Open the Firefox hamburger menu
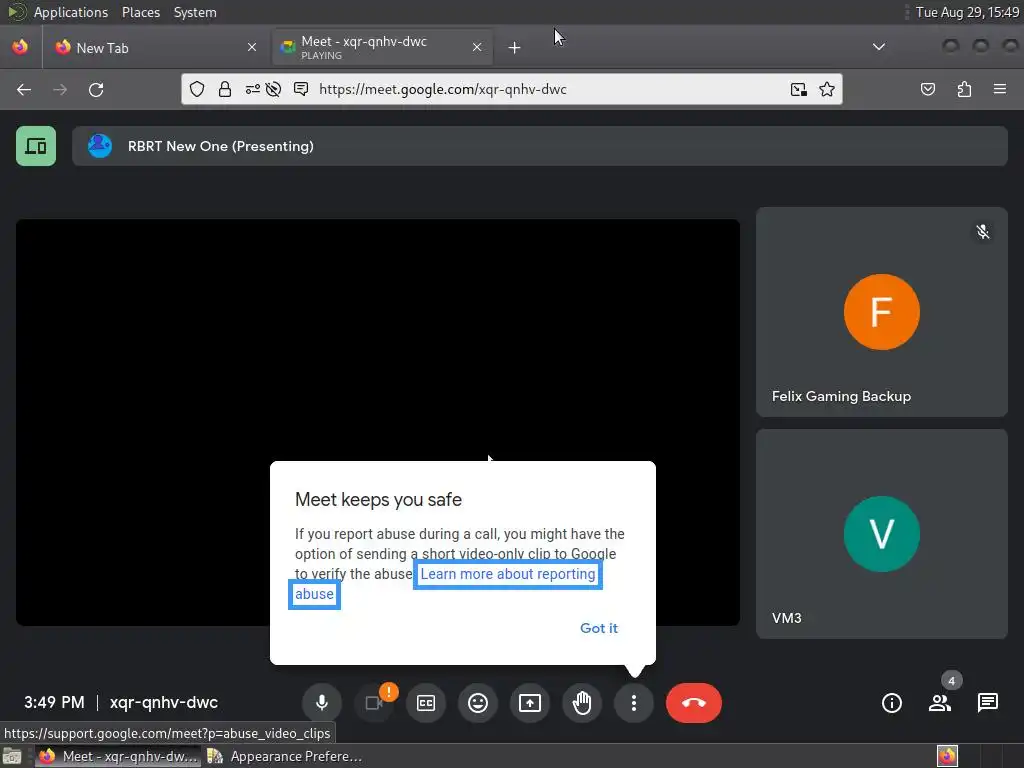Screen dimensions: 1024x768 (x=999, y=89)
